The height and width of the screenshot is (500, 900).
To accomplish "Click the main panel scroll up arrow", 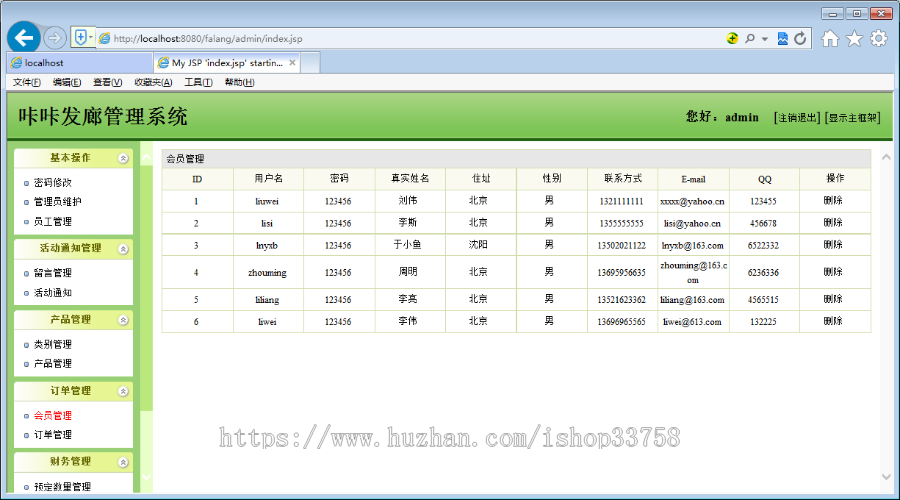I will pos(886,157).
